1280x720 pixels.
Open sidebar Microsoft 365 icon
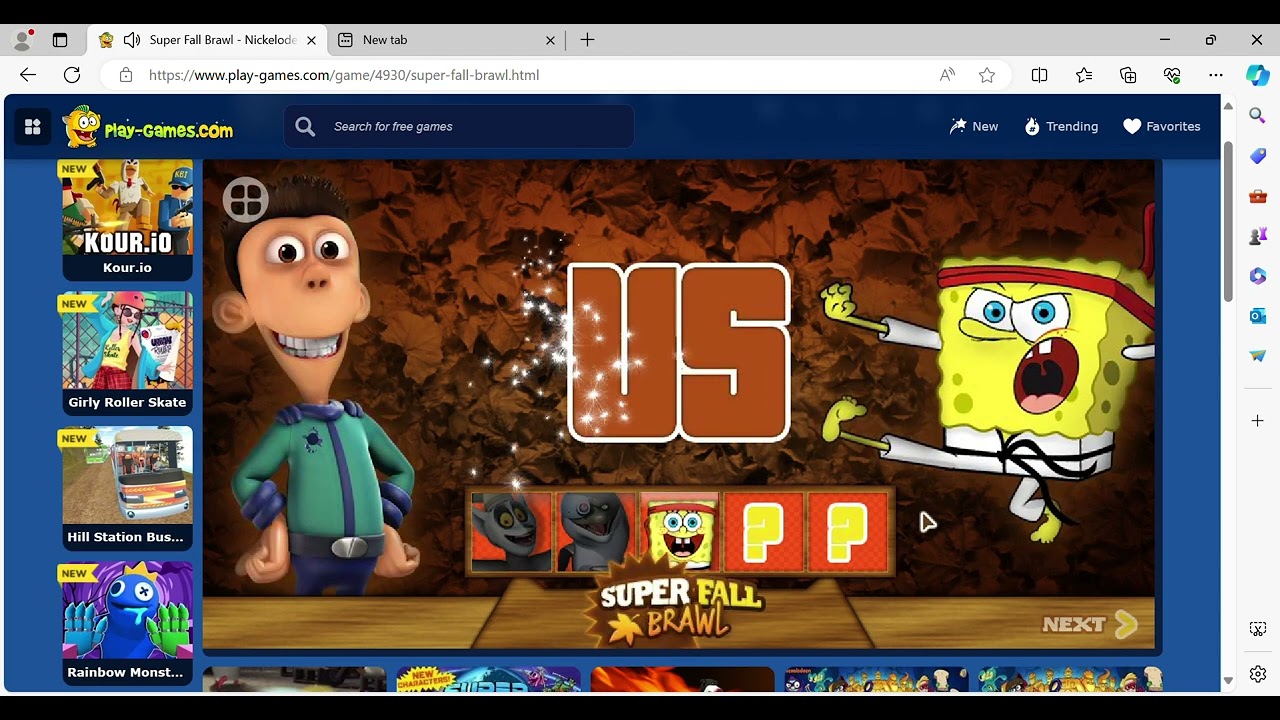[1258, 276]
